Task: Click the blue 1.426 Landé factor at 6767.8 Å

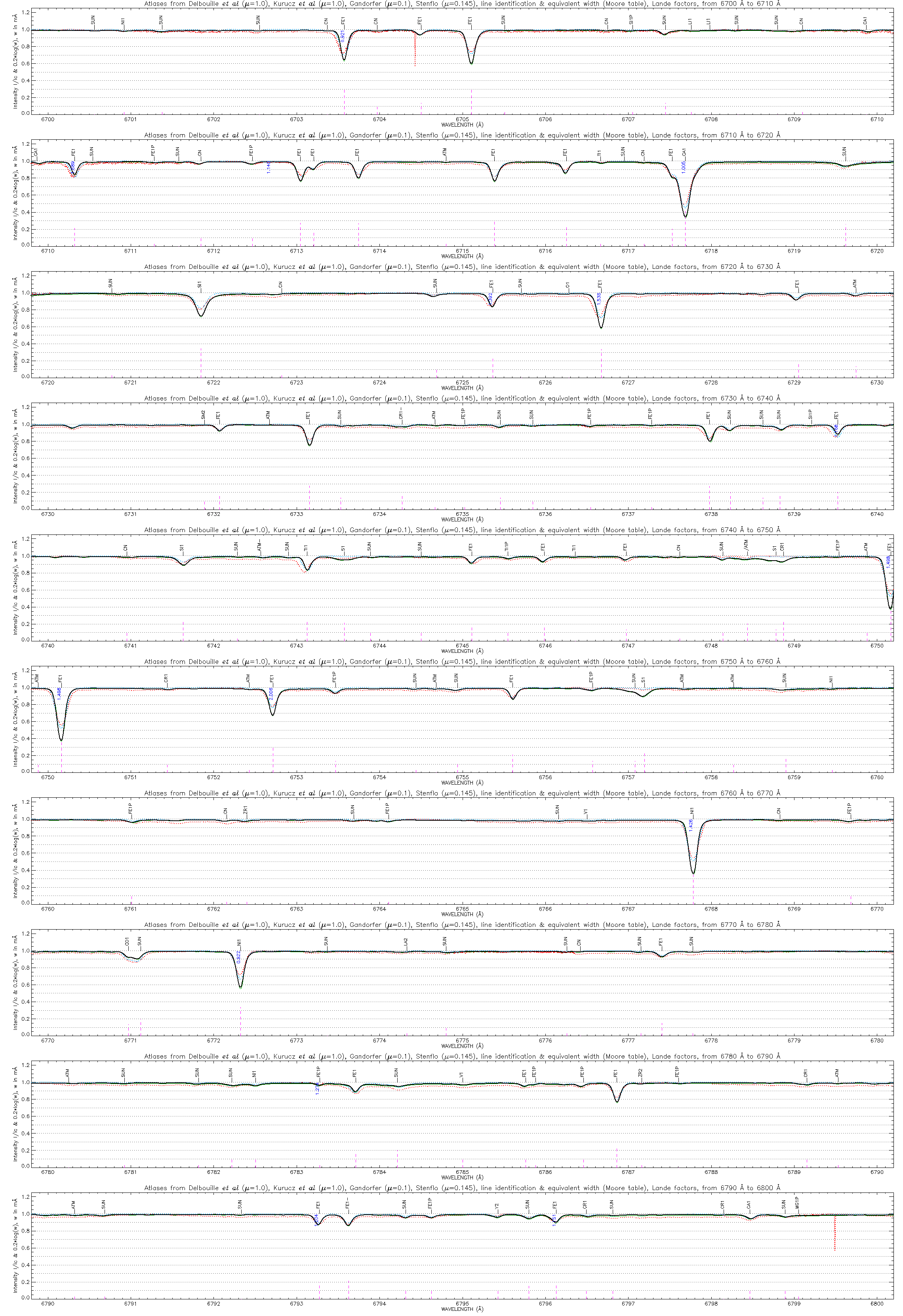Action: 691,825
